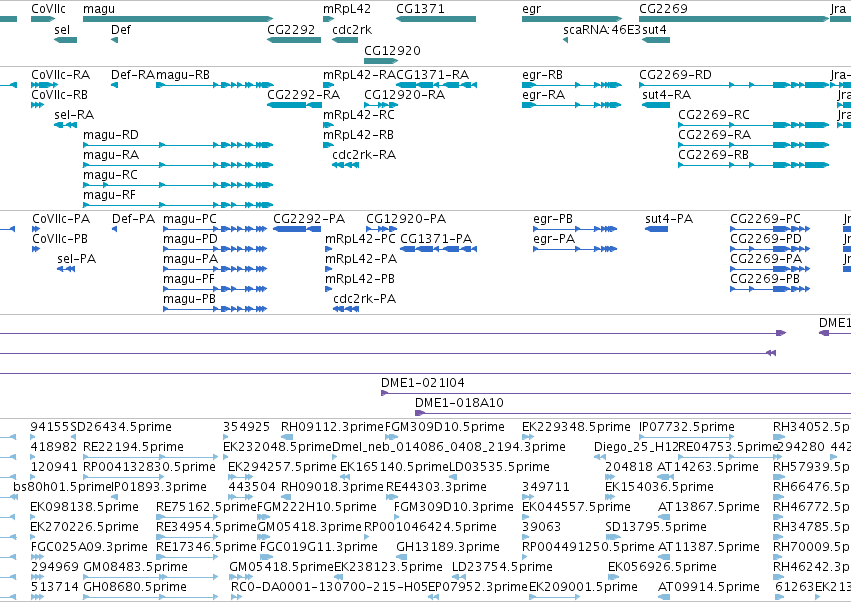Open EST GH13189.3prime

click(x=448, y=547)
